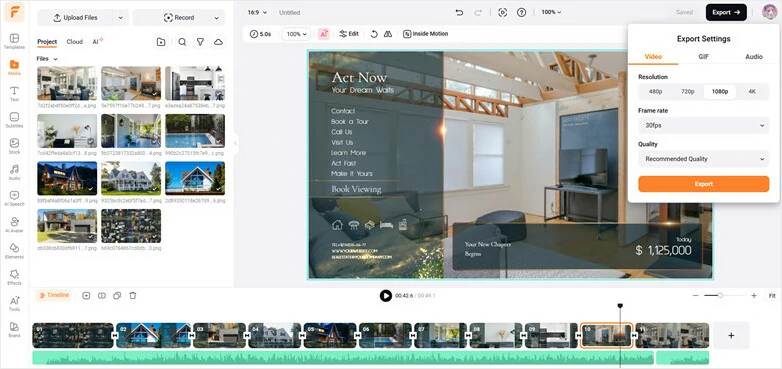The width and height of the screenshot is (782, 369).
Task: Add a scene from timeline toolbar
Action: click(86, 296)
